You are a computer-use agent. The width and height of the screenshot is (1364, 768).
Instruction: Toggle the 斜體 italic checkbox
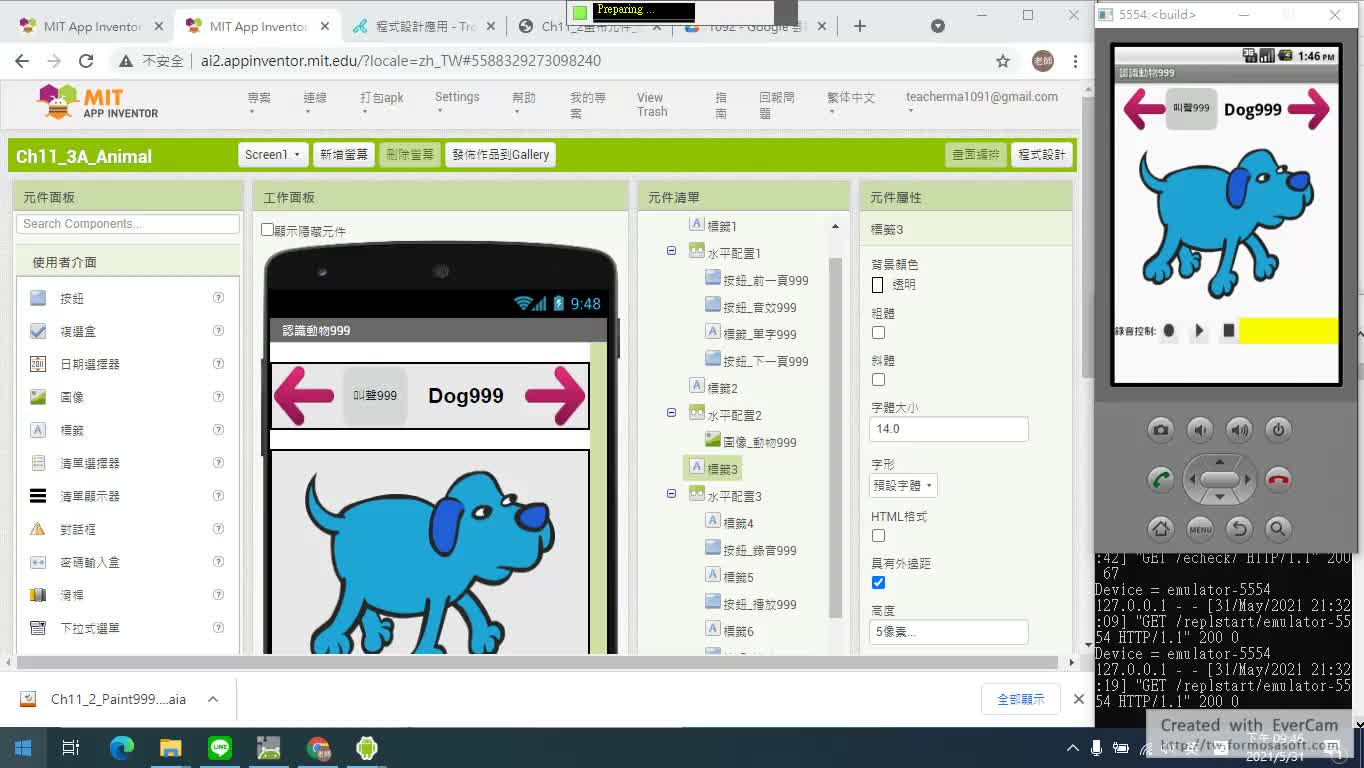click(x=878, y=379)
